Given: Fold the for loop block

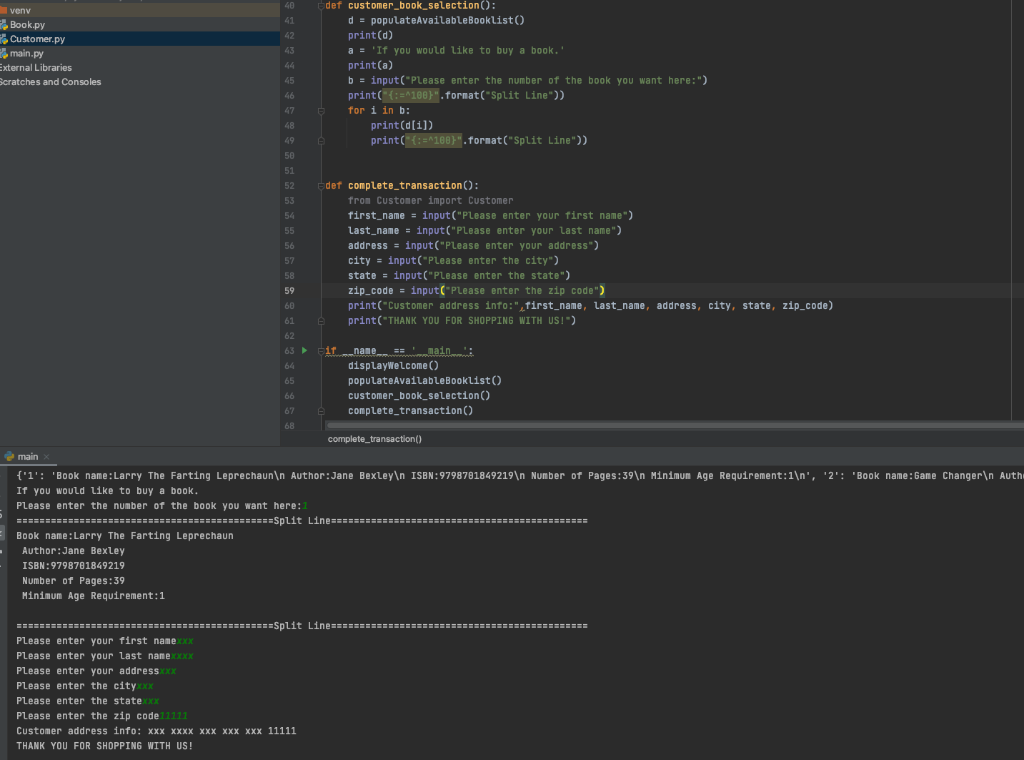Looking at the screenshot, I should 321,111.
